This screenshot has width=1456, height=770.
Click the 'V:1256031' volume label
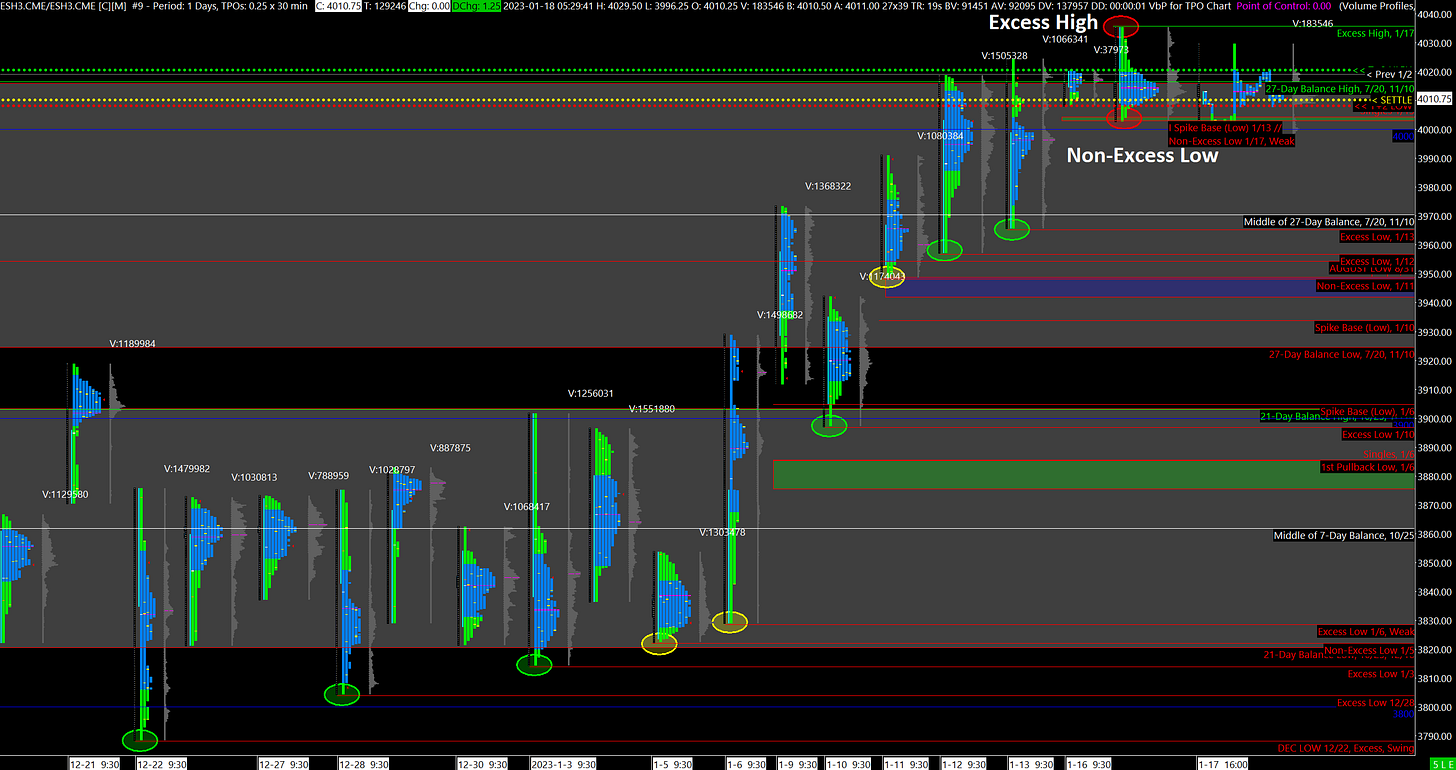[x=591, y=393]
